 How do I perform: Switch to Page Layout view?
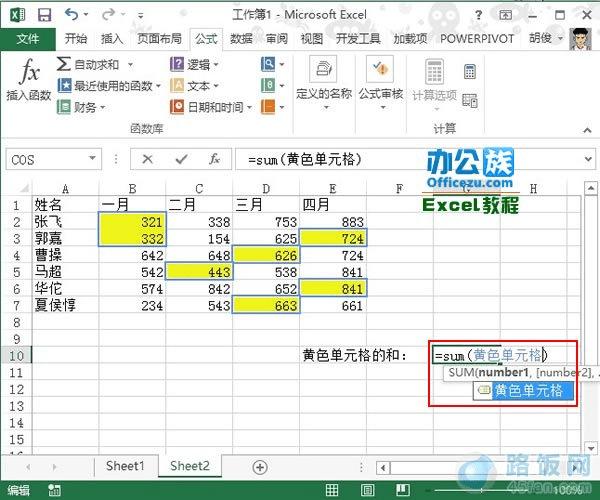tap(367, 490)
